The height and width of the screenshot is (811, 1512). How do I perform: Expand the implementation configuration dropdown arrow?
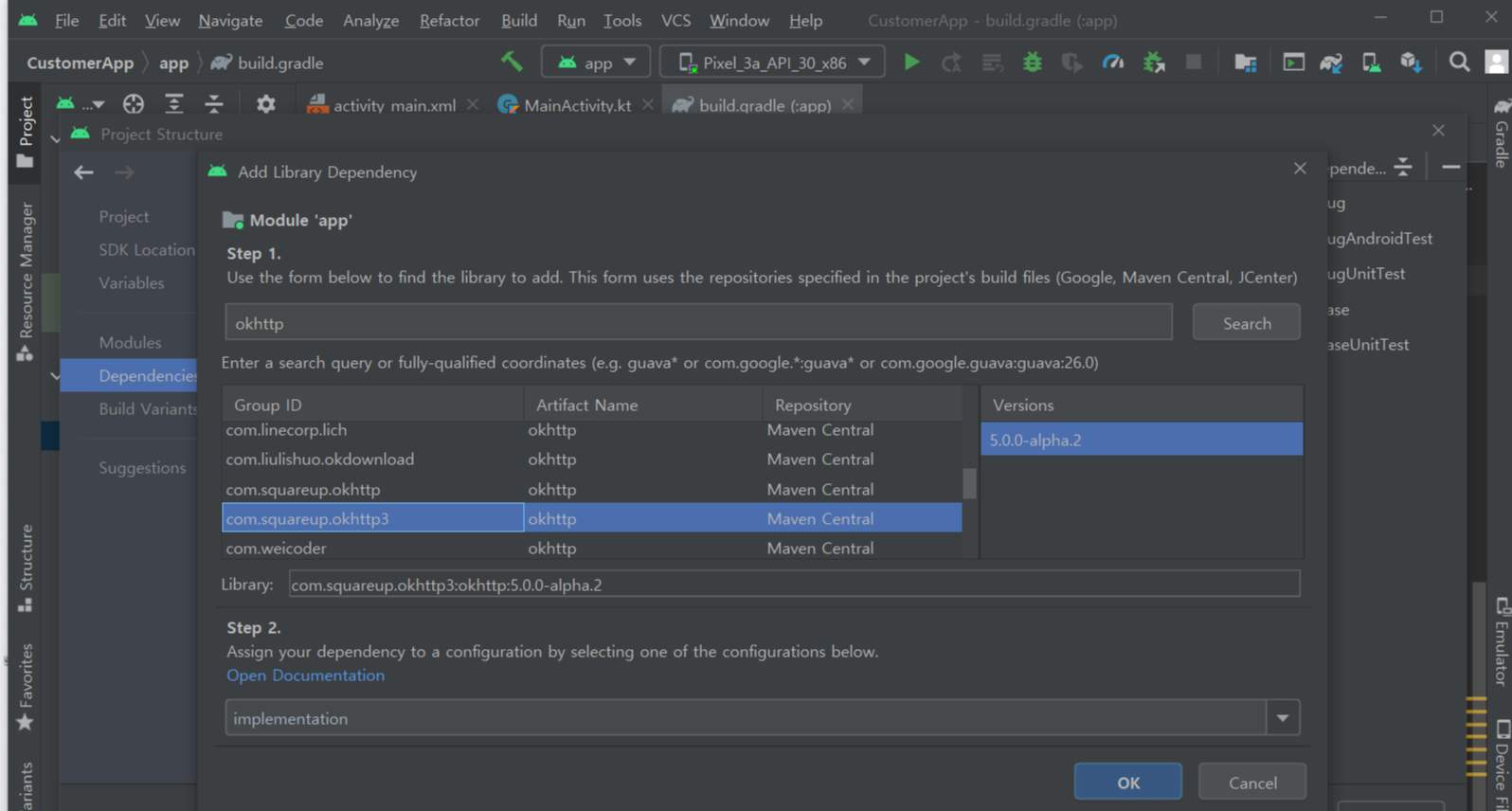pyautogui.click(x=1283, y=718)
